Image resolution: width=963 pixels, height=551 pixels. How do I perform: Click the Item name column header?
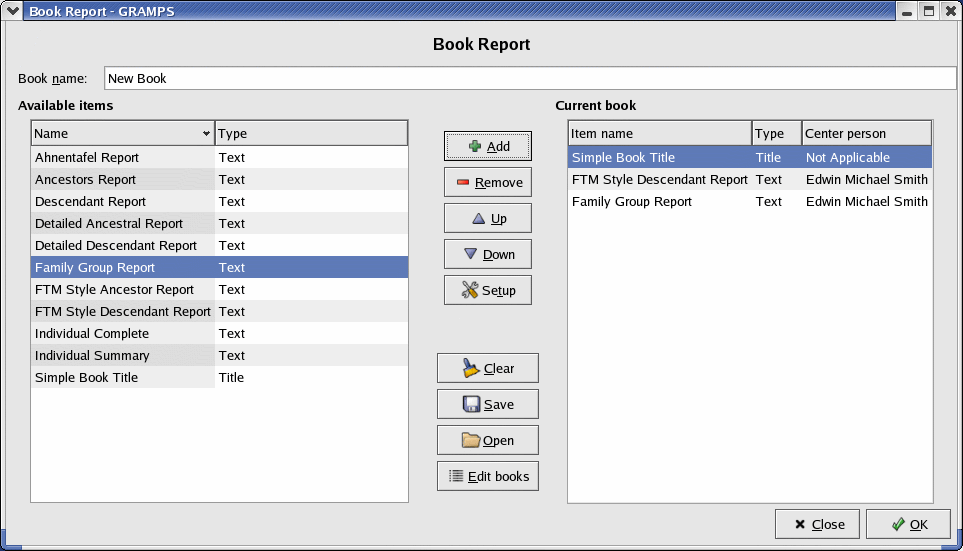point(659,133)
